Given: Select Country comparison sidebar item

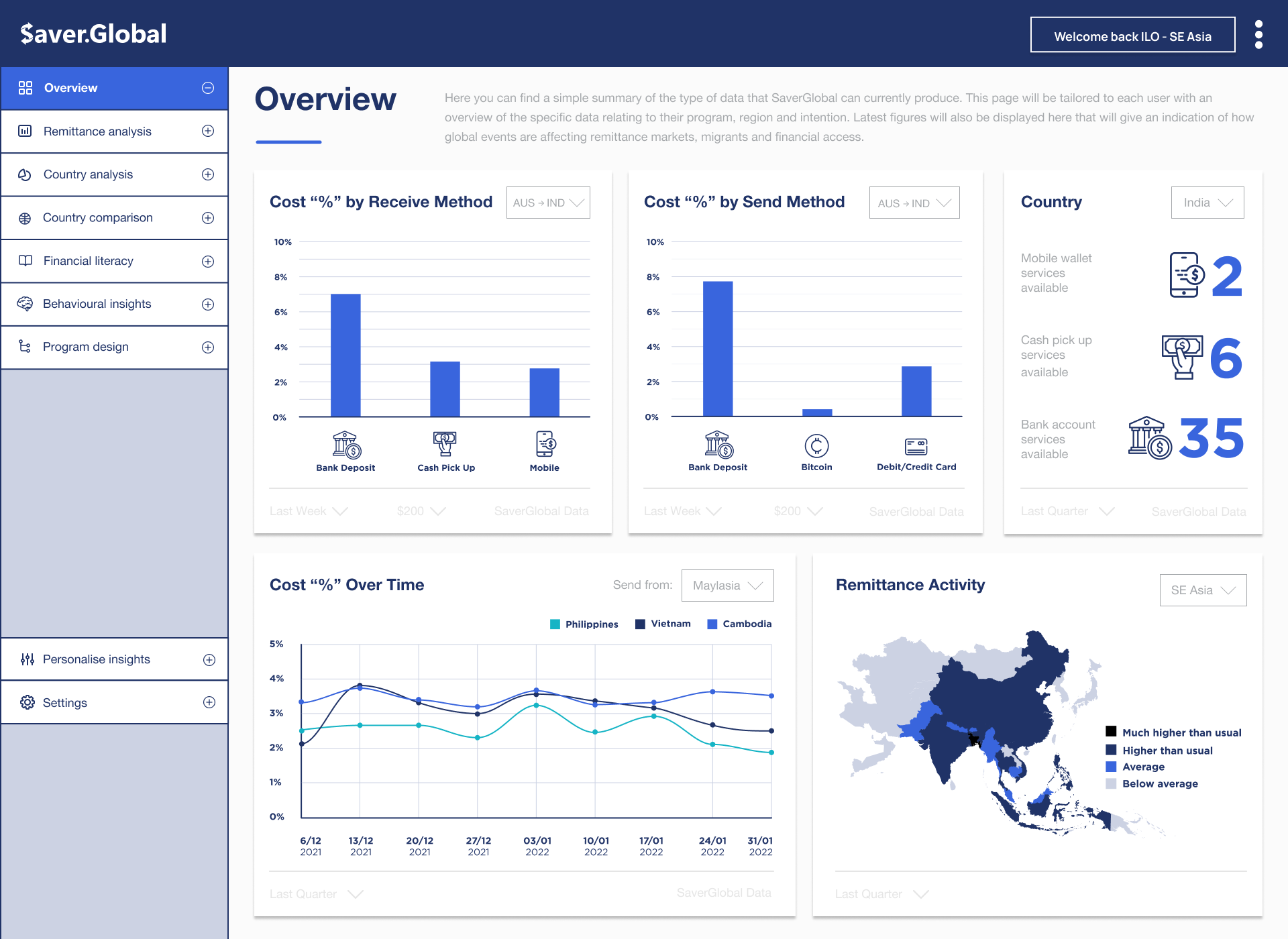Looking at the screenshot, I should click(x=98, y=218).
